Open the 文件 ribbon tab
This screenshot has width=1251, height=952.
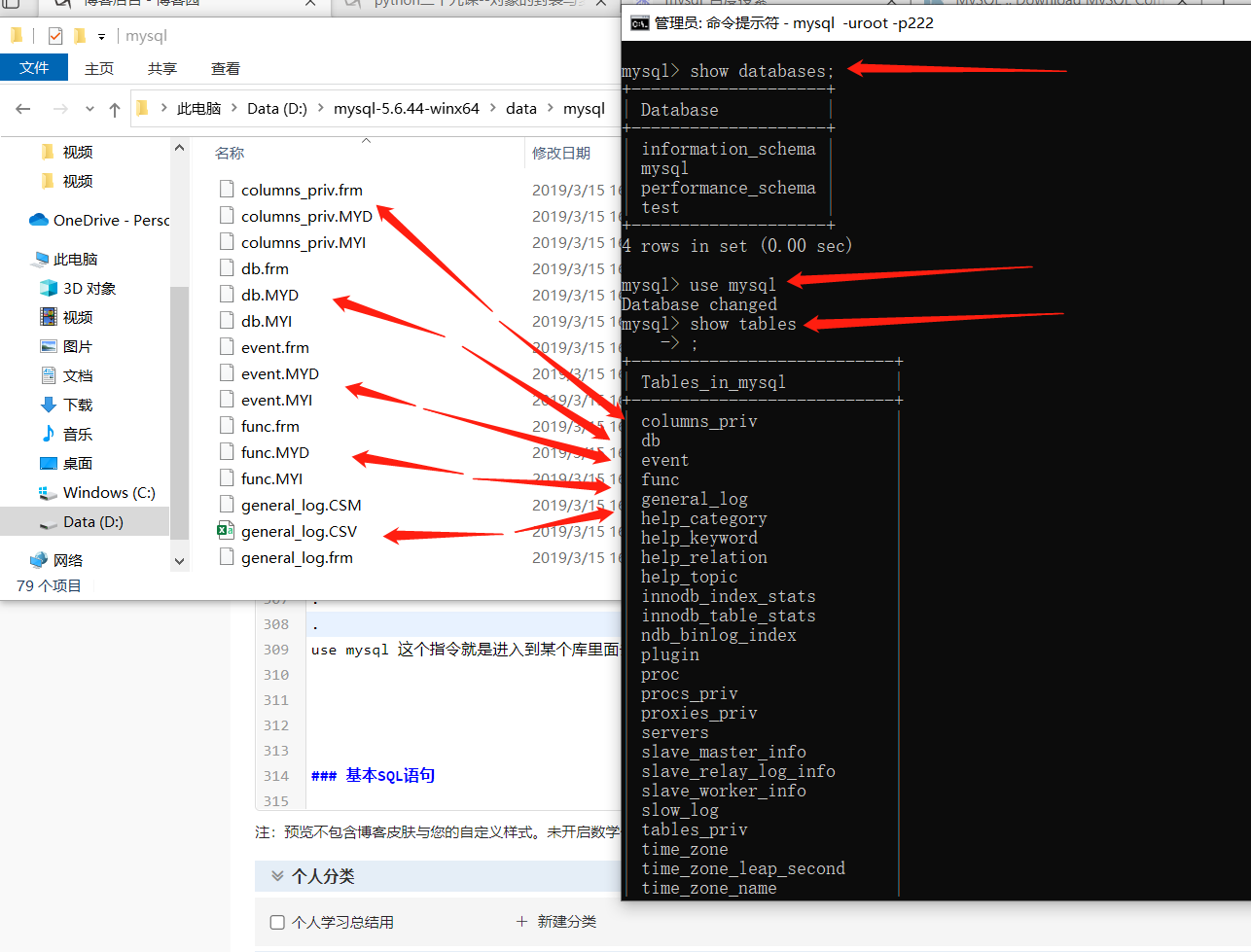click(34, 67)
